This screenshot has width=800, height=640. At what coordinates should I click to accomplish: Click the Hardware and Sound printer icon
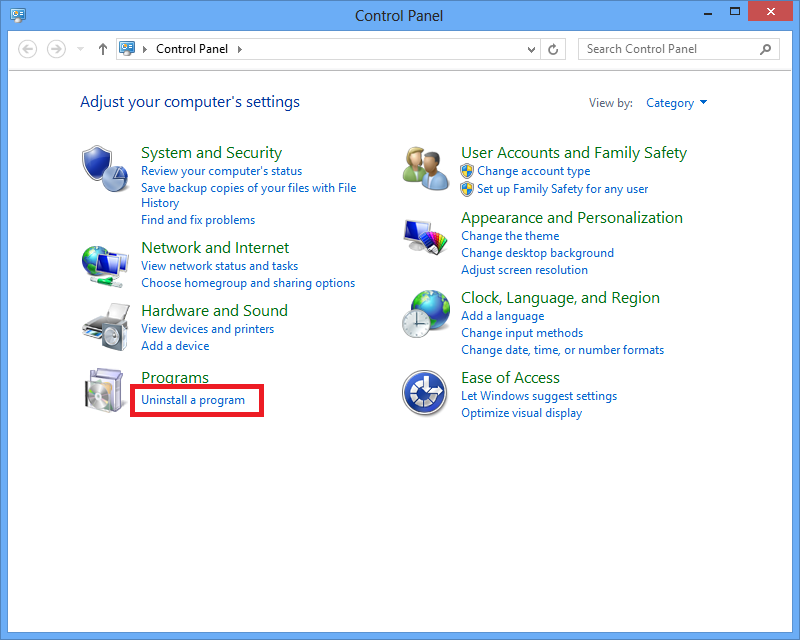click(x=105, y=326)
